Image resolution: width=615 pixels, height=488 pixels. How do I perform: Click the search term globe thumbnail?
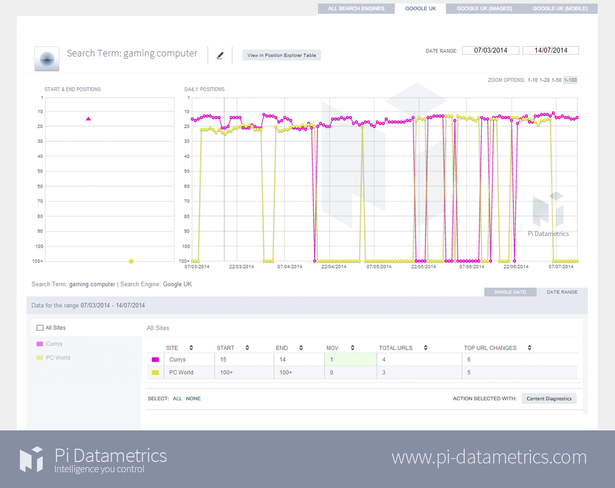[47, 59]
